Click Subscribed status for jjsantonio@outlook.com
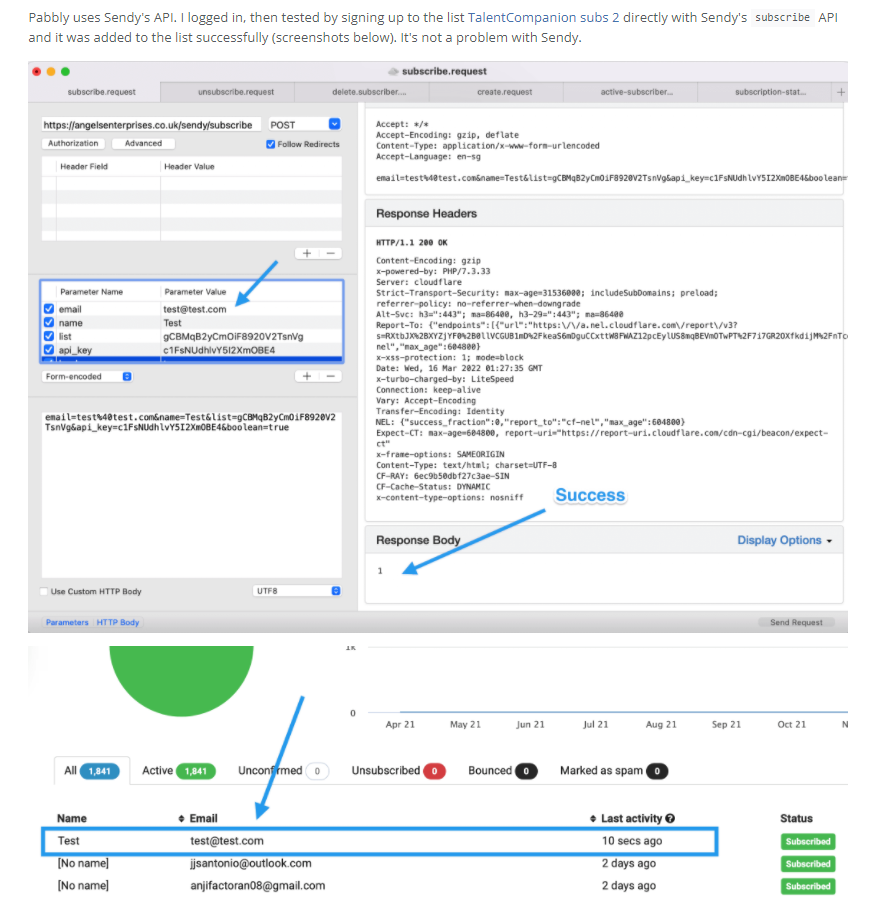Image resolution: width=877 pixels, height=908 pixels. [807, 864]
